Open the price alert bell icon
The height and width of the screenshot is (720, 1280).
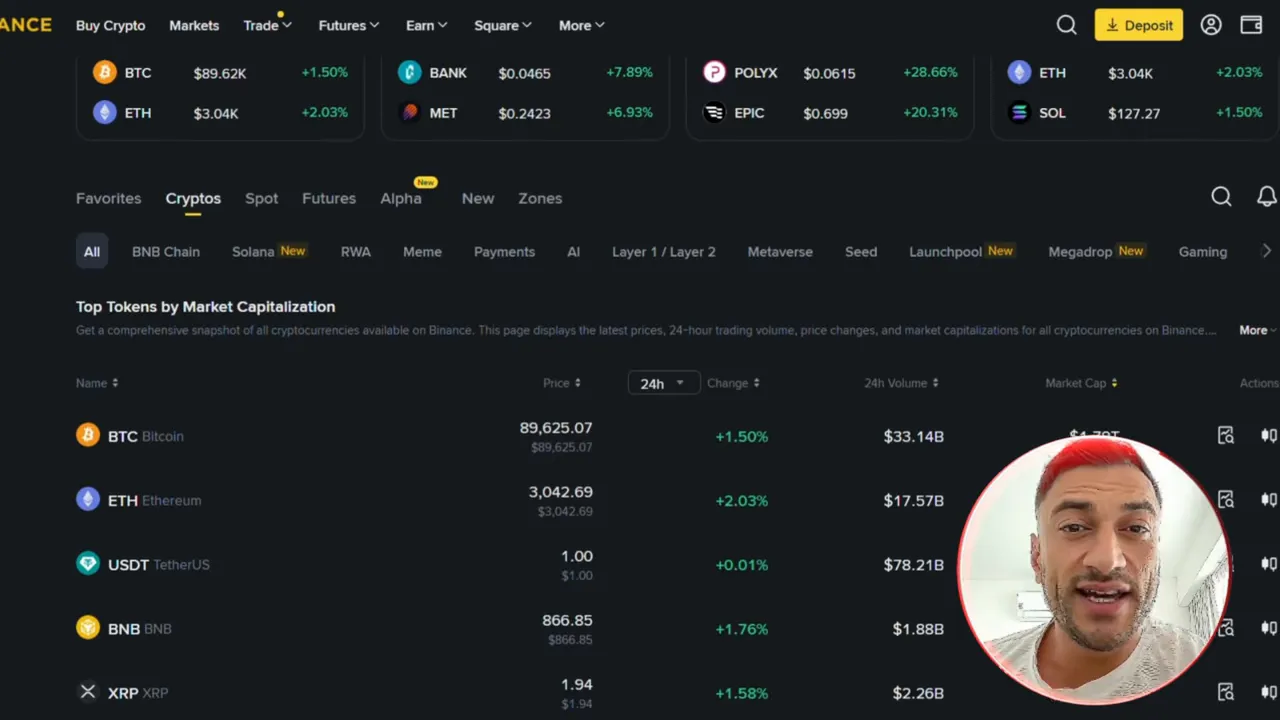coord(1266,197)
